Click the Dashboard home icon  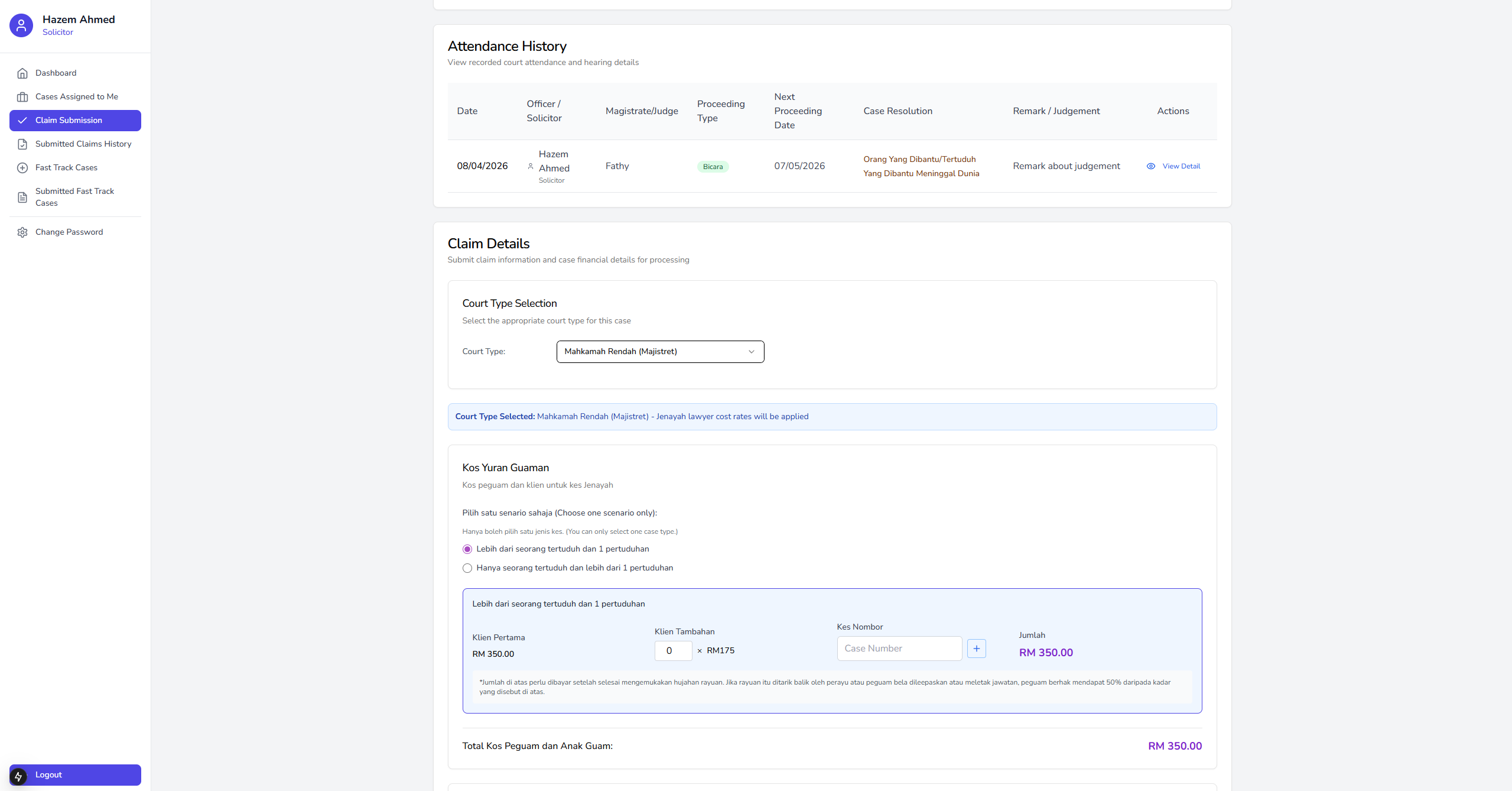click(x=22, y=73)
